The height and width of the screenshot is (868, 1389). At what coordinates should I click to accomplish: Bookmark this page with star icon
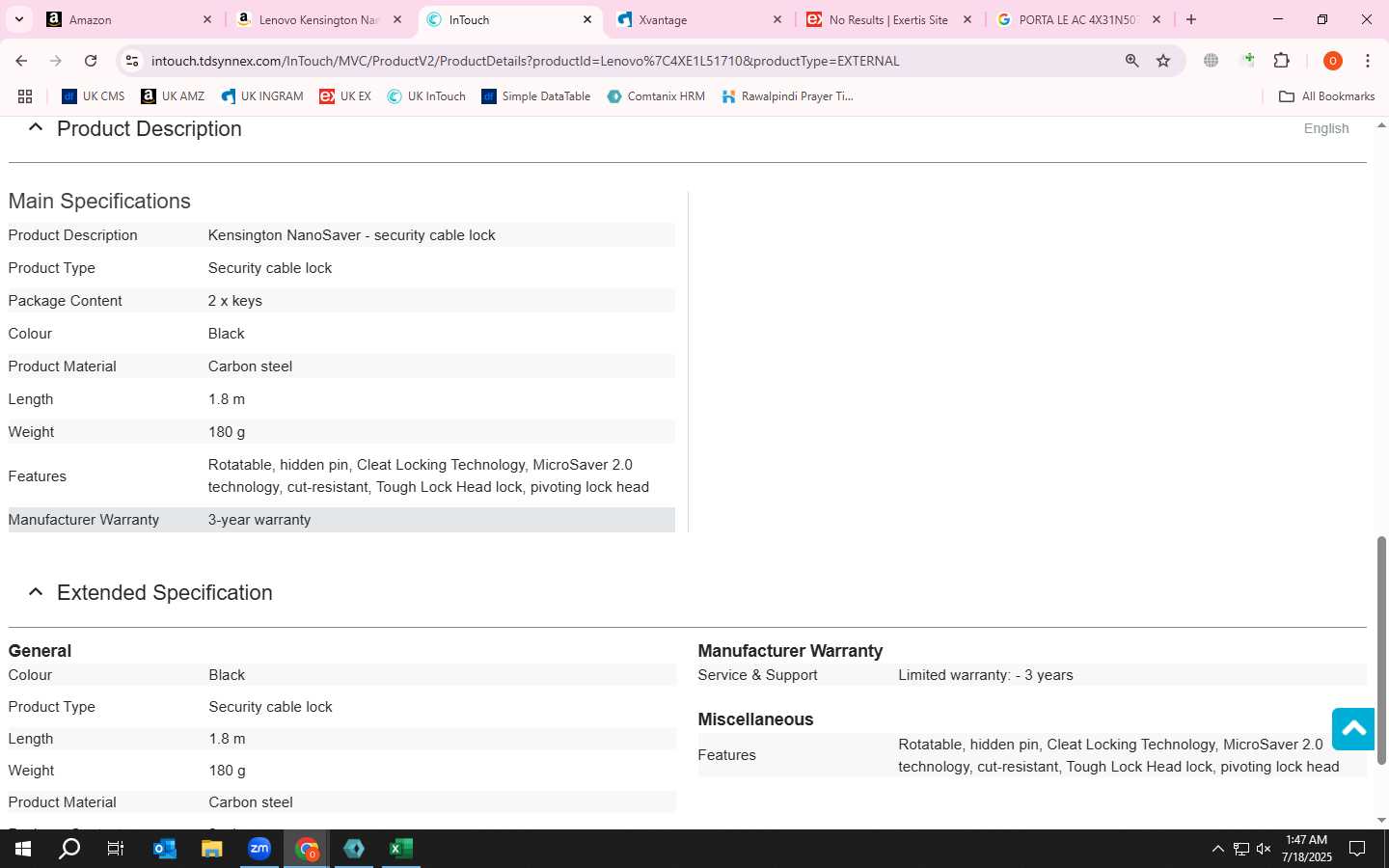tap(1163, 61)
